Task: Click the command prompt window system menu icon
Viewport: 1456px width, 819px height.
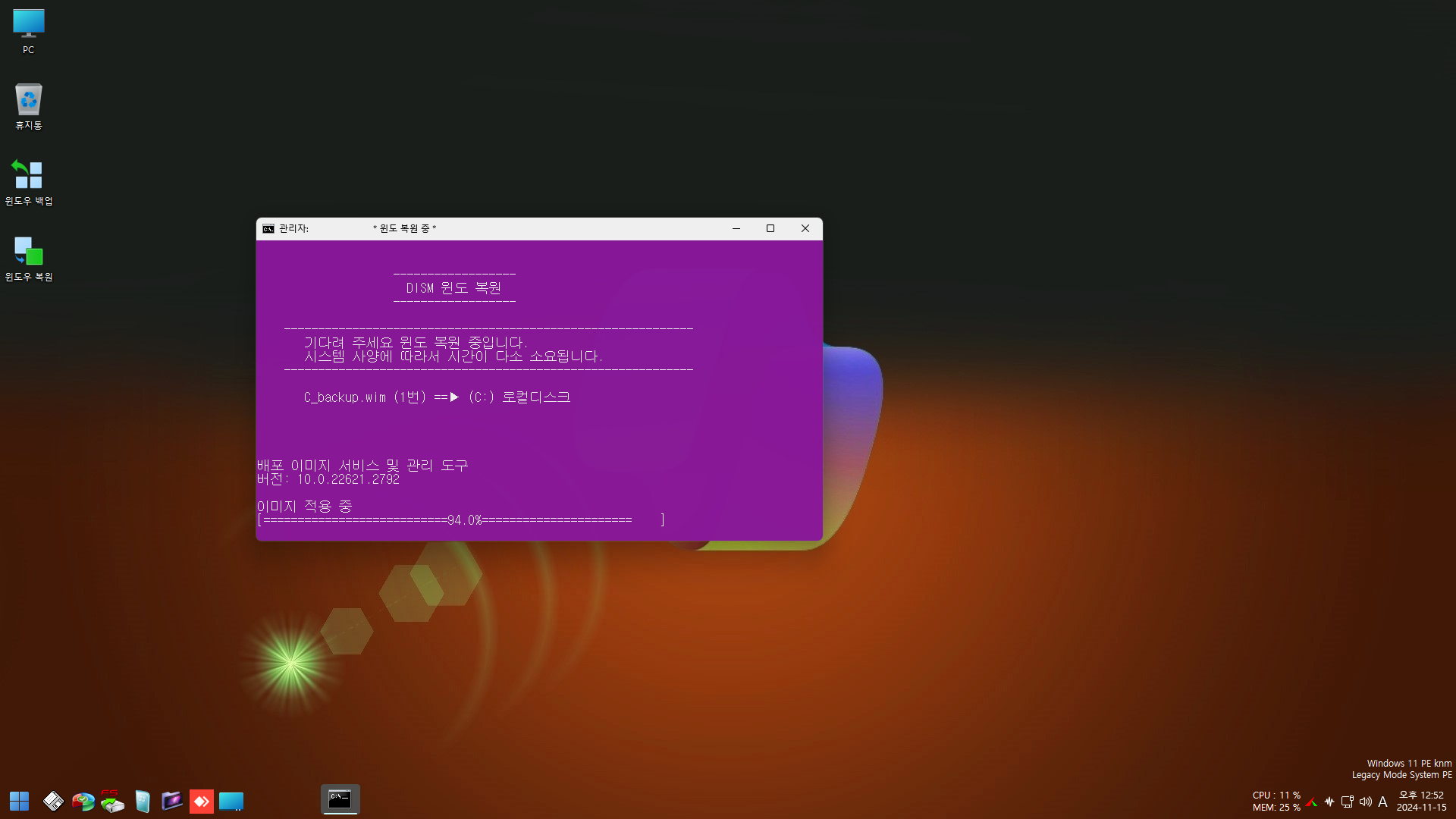Action: pyautogui.click(x=268, y=228)
